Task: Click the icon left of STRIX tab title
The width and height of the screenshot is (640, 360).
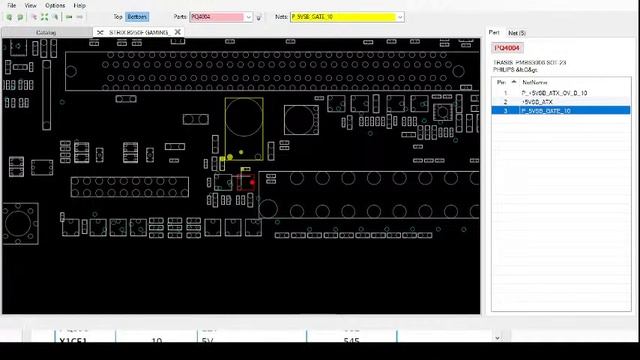Action: tap(100, 32)
